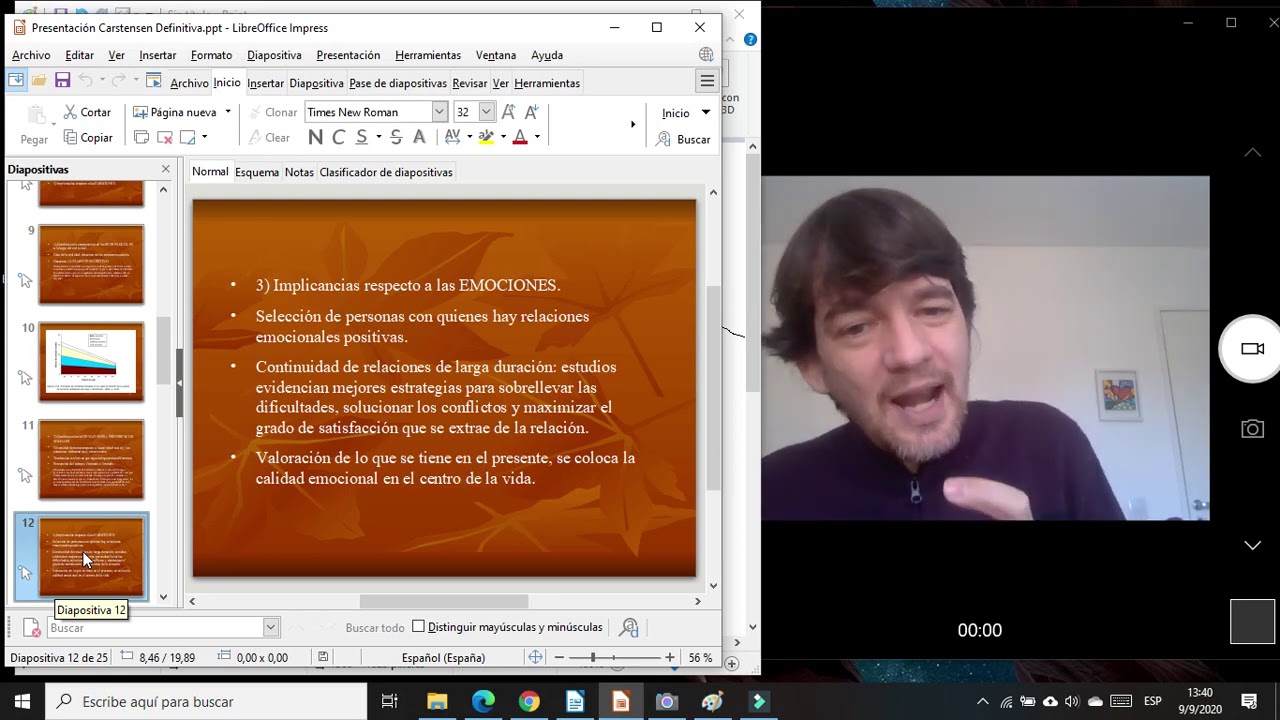1280x720 pixels.
Task: Click into font size field showing 32
Action: point(466,112)
